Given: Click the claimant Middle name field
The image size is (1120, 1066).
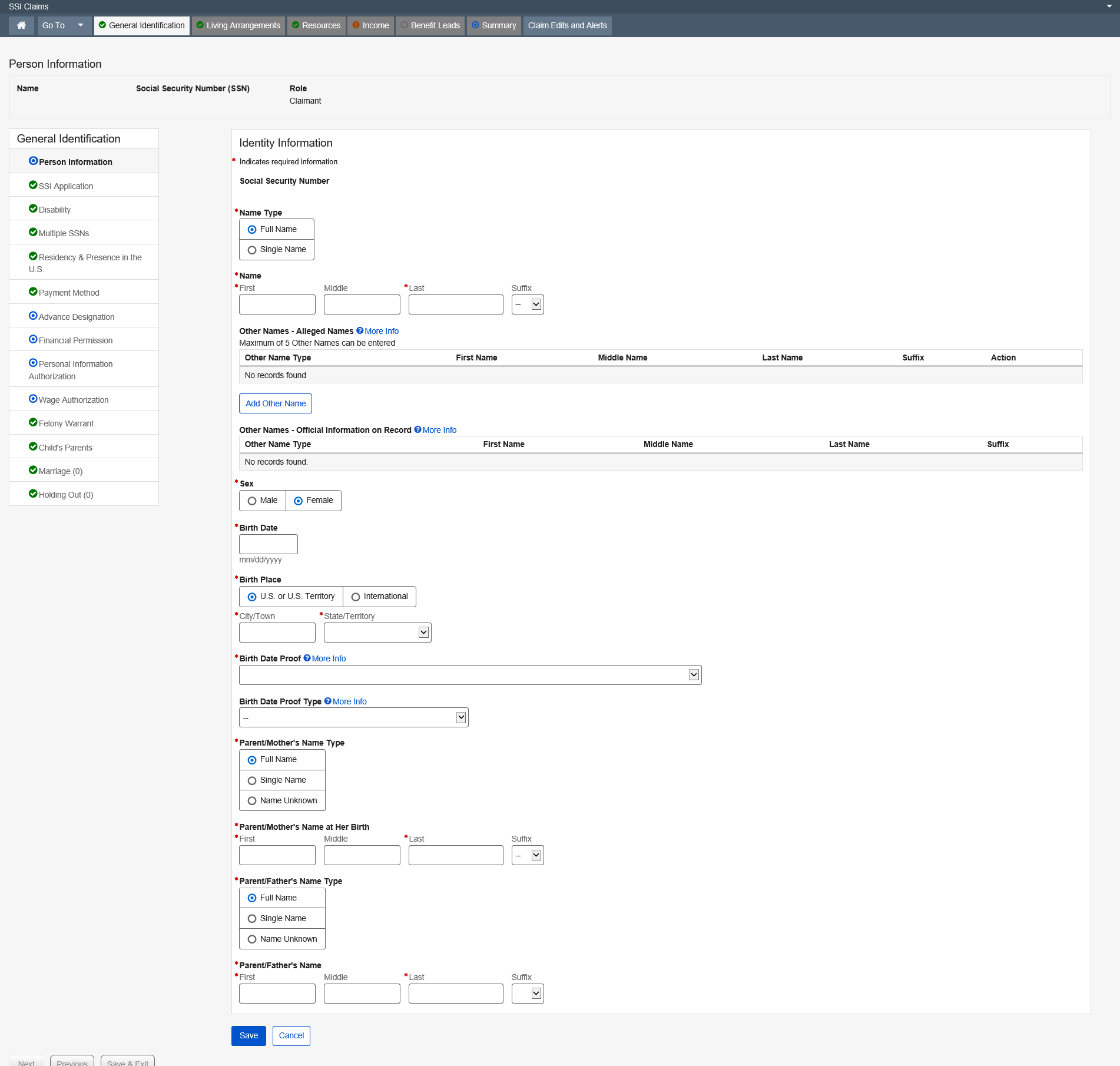Looking at the screenshot, I should pos(362,304).
